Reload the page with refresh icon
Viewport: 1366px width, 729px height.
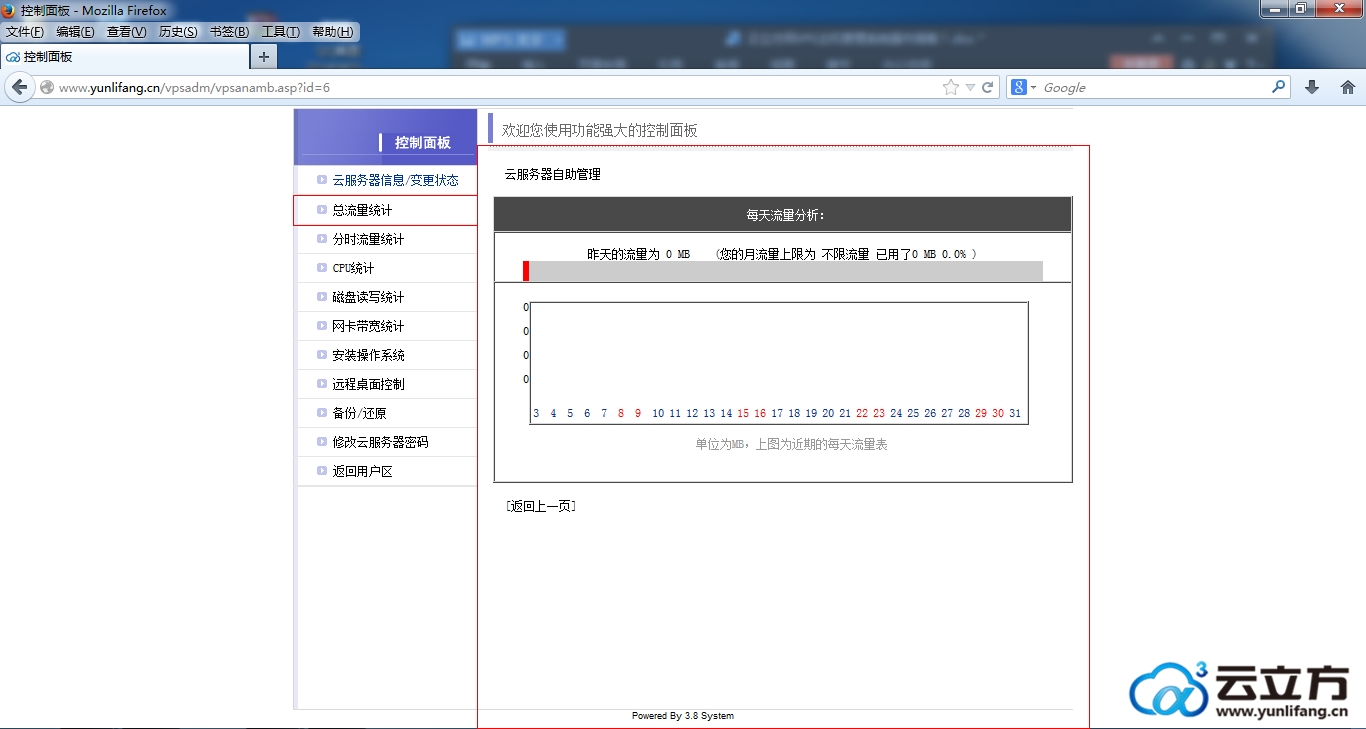987,87
